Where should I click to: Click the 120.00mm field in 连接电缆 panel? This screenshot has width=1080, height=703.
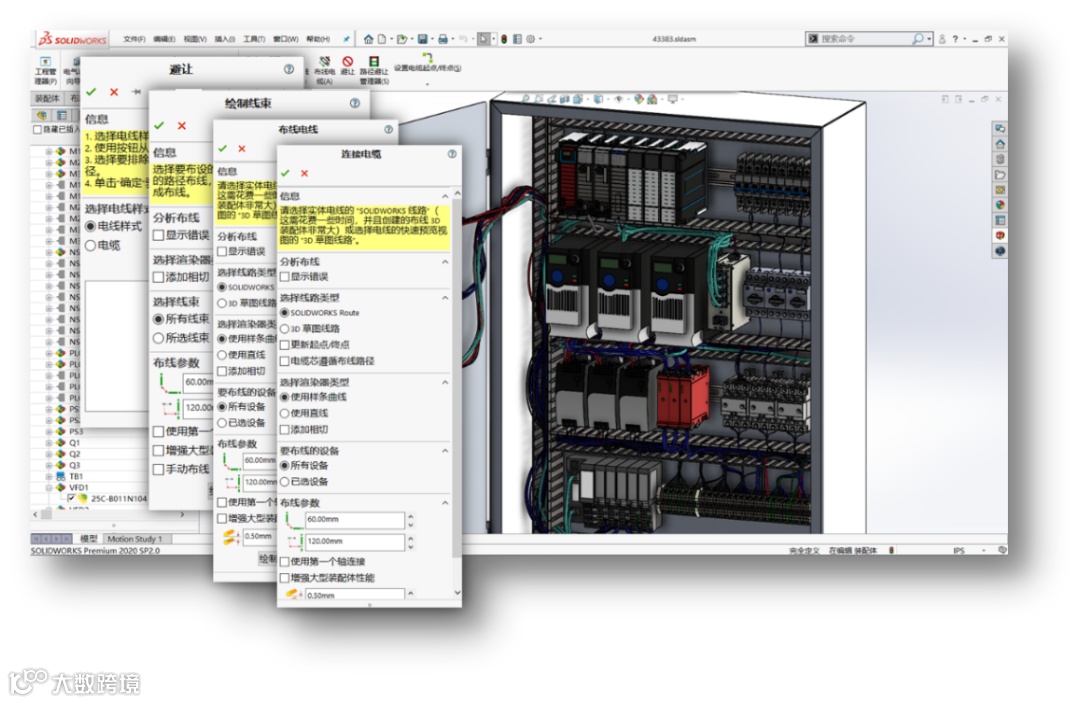pos(355,542)
